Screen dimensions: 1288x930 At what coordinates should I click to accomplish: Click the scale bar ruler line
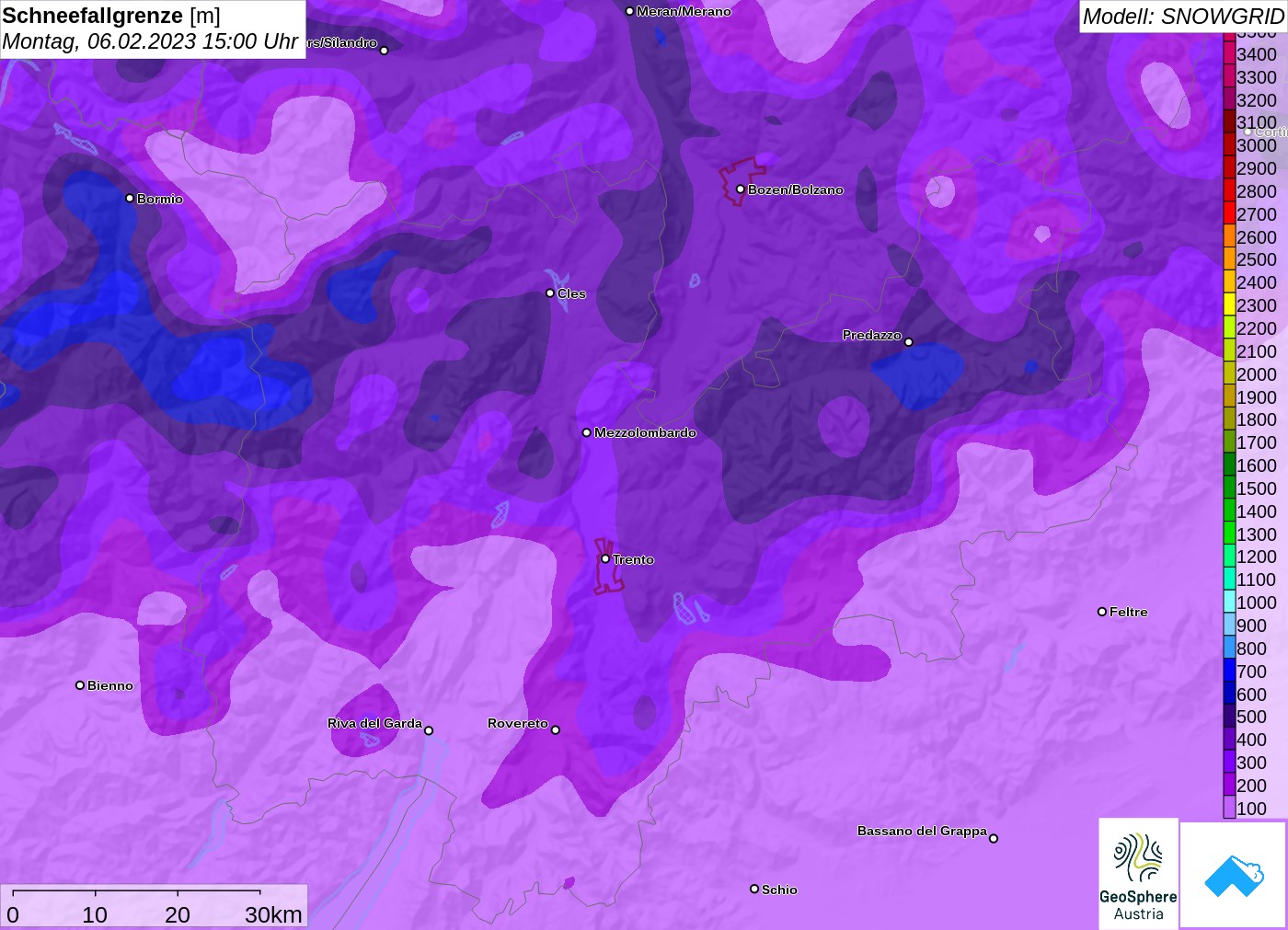[x=136, y=892]
